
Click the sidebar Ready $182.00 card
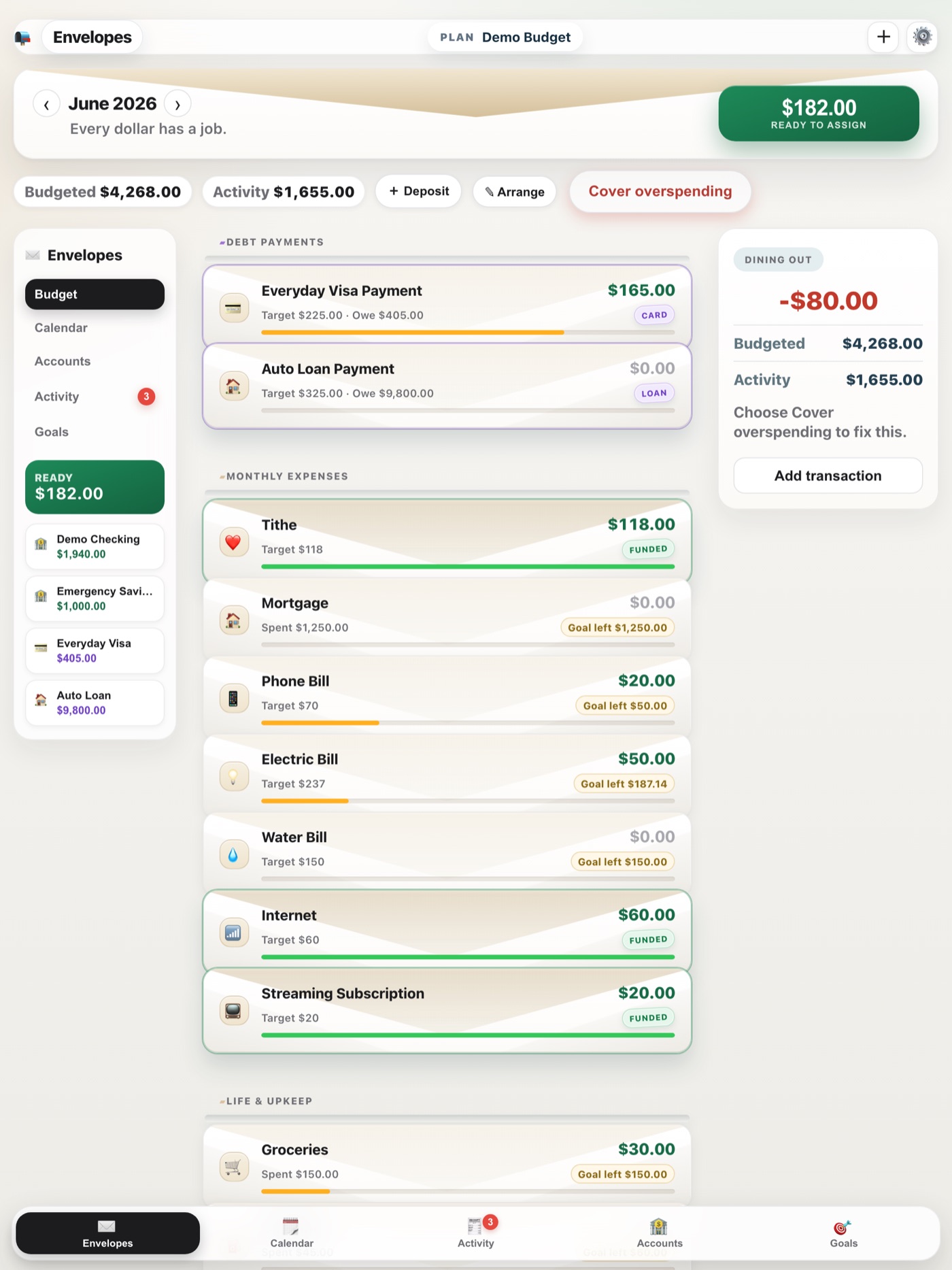[x=95, y=487]
